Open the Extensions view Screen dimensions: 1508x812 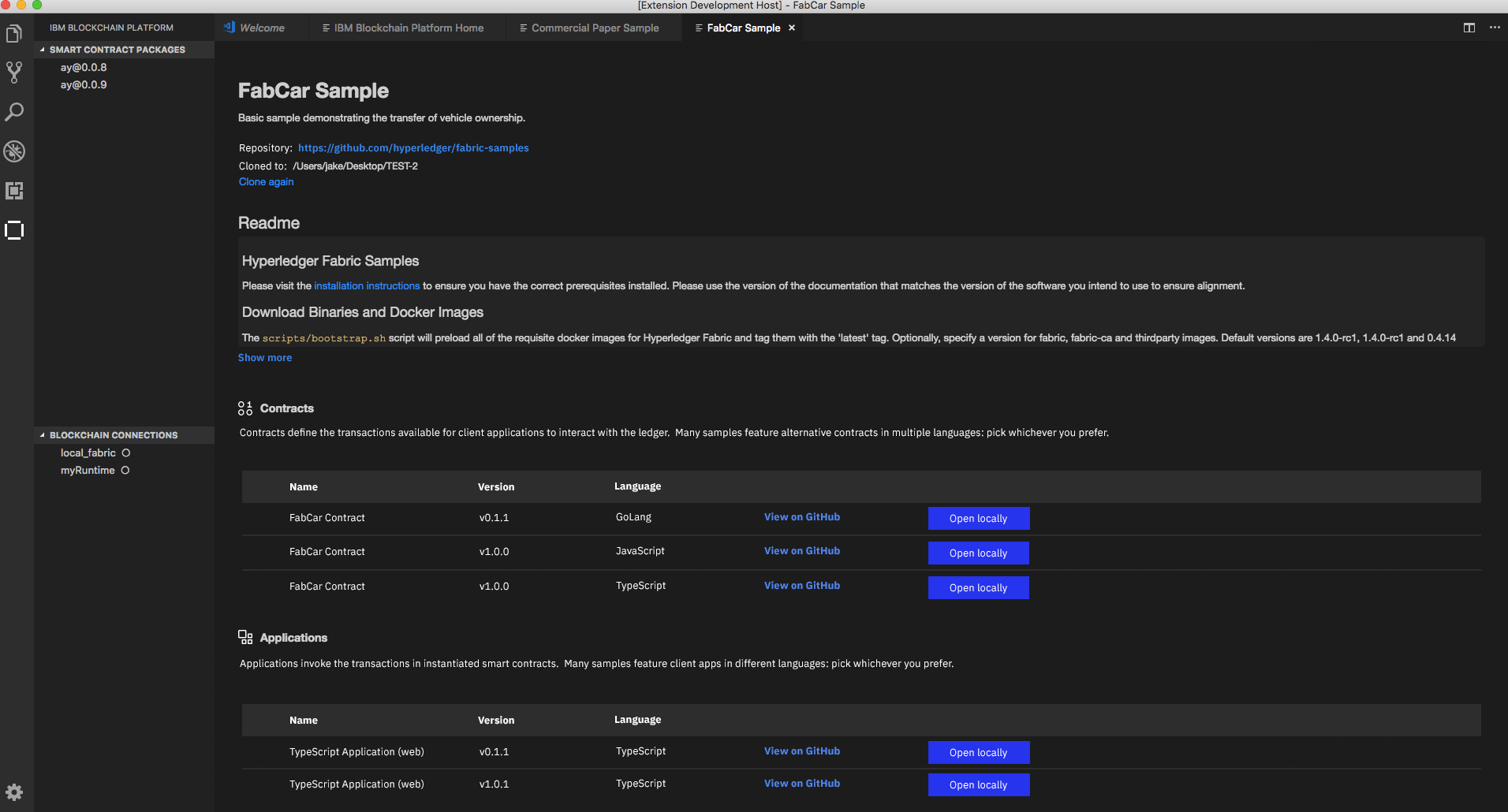click(14, 191)
